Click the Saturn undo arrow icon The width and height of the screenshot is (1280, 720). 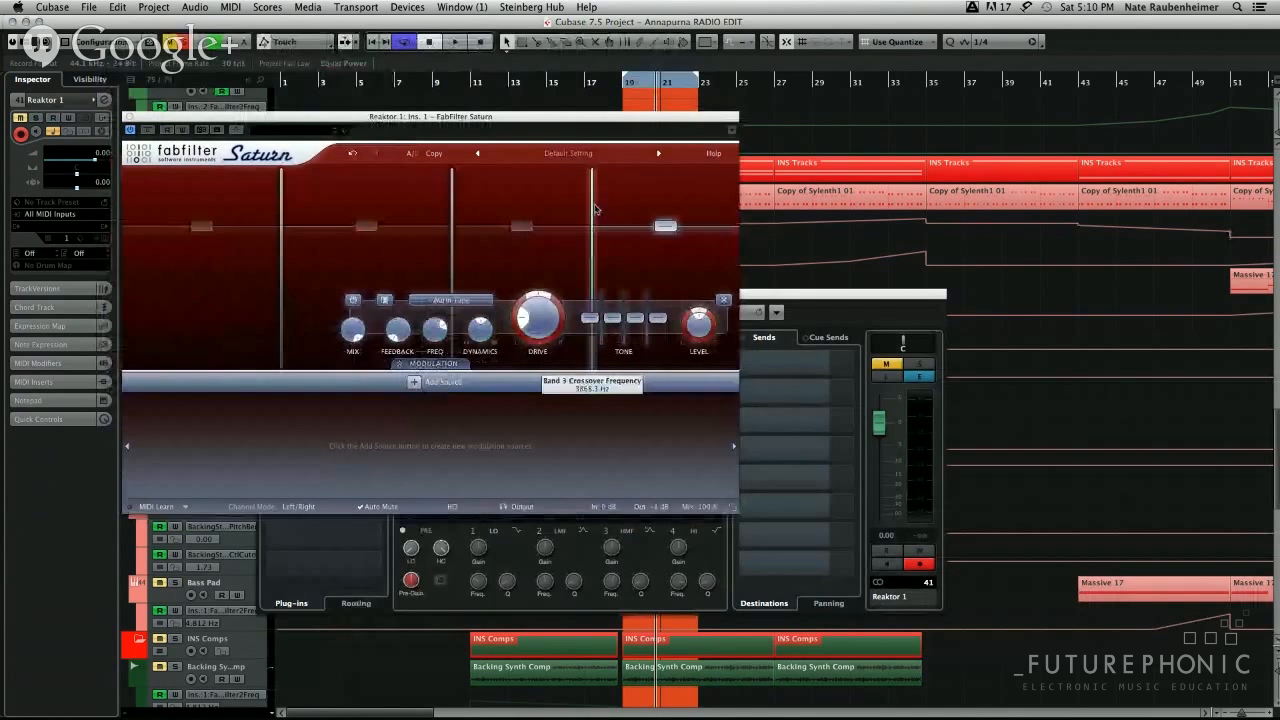(x=352, y=153)
